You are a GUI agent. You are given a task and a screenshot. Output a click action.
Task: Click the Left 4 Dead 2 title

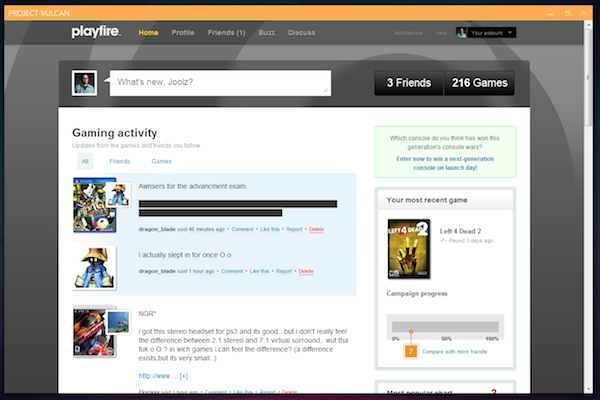coord(460,231)
